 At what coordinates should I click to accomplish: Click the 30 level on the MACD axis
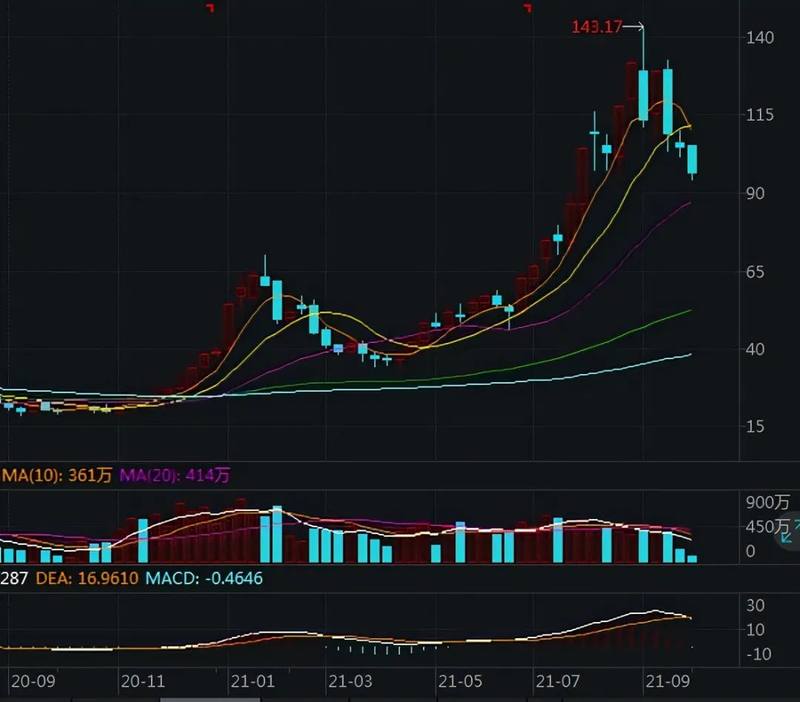[755, 606]
